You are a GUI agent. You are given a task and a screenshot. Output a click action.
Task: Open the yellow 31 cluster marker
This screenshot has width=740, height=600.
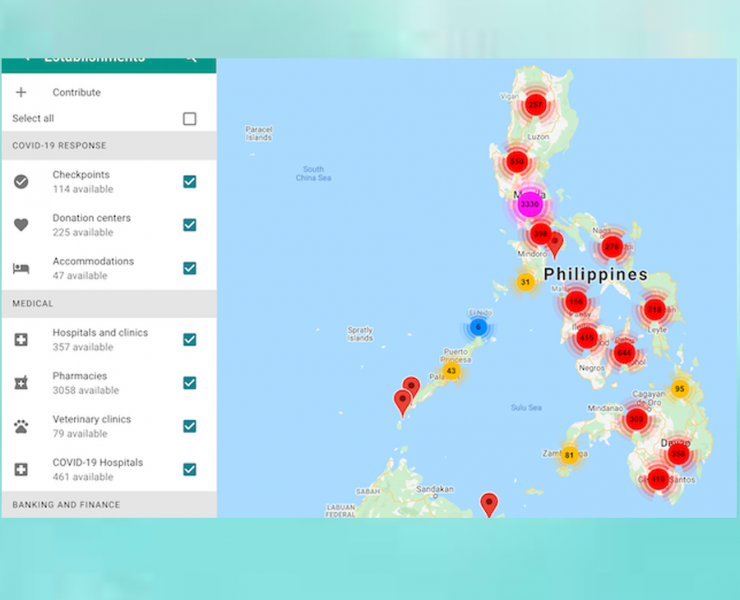tap(525, 282)
